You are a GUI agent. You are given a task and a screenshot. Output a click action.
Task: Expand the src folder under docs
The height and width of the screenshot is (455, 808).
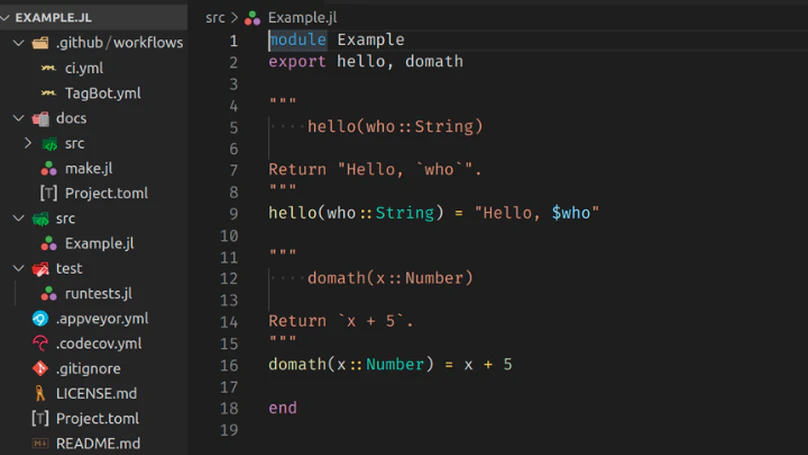(28, 143)
